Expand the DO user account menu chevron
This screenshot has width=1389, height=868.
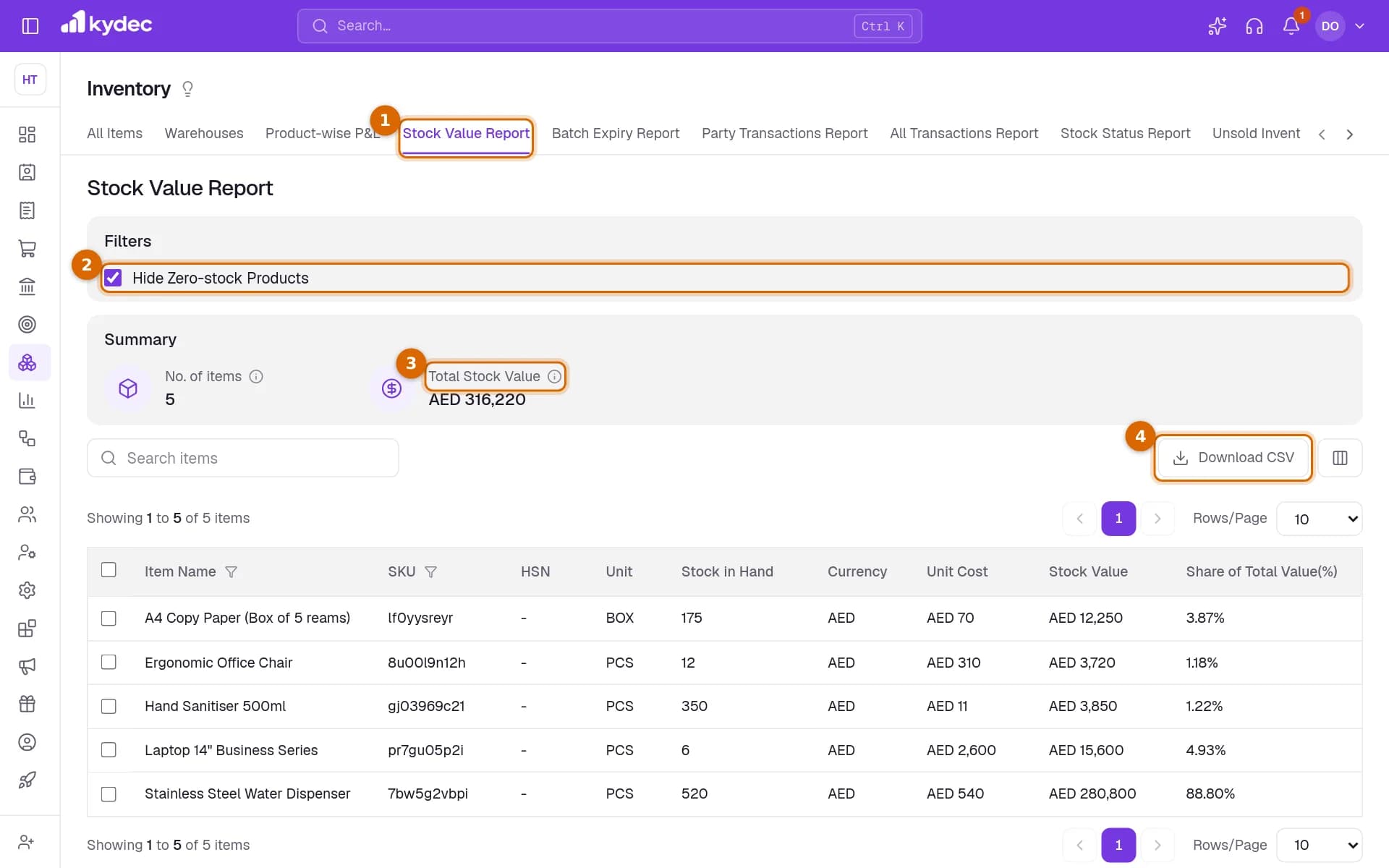(1359, 26)
